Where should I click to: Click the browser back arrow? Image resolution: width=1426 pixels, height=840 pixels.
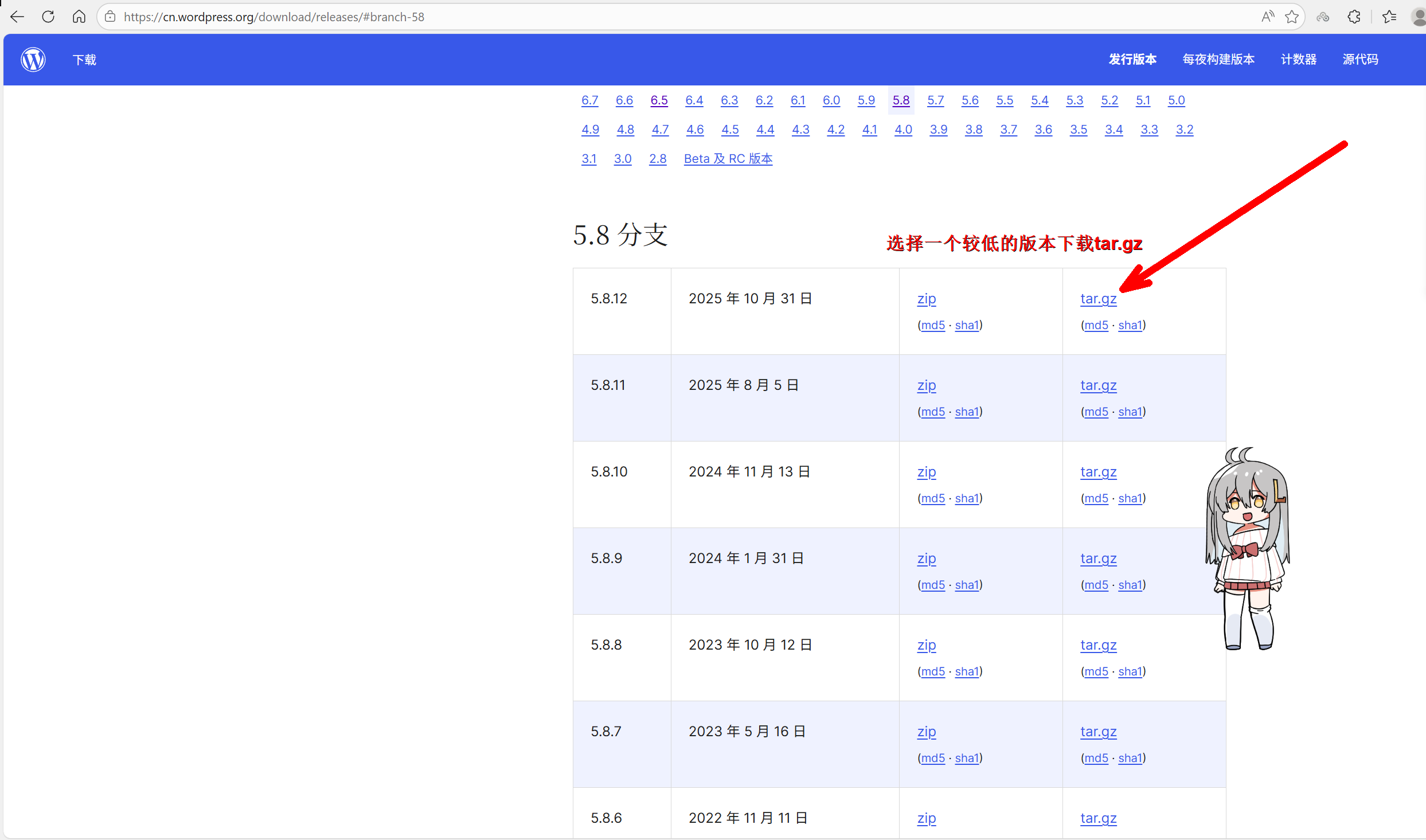click(17, 17)
